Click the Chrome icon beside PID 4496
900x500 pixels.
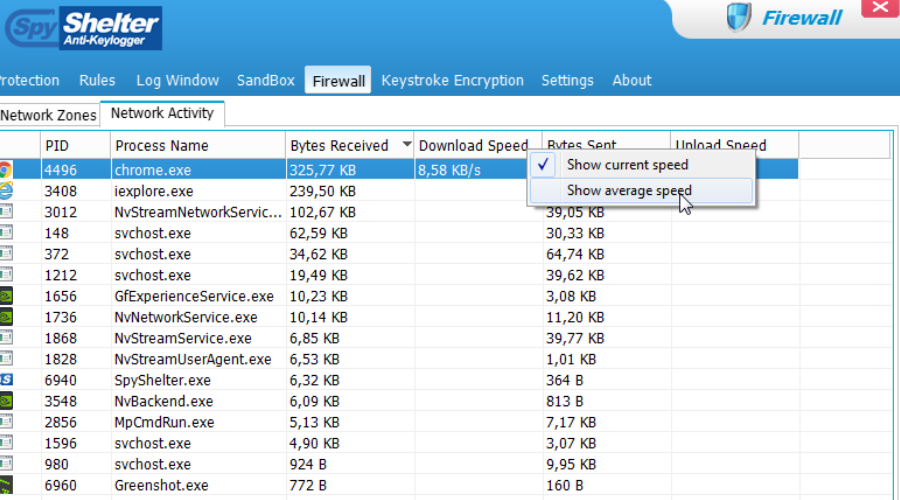click(x=6, y=170)
